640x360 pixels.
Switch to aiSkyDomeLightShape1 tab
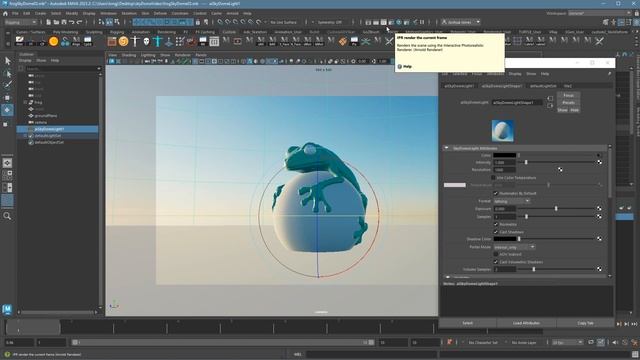pyautogui.click(x=502, y=86)
